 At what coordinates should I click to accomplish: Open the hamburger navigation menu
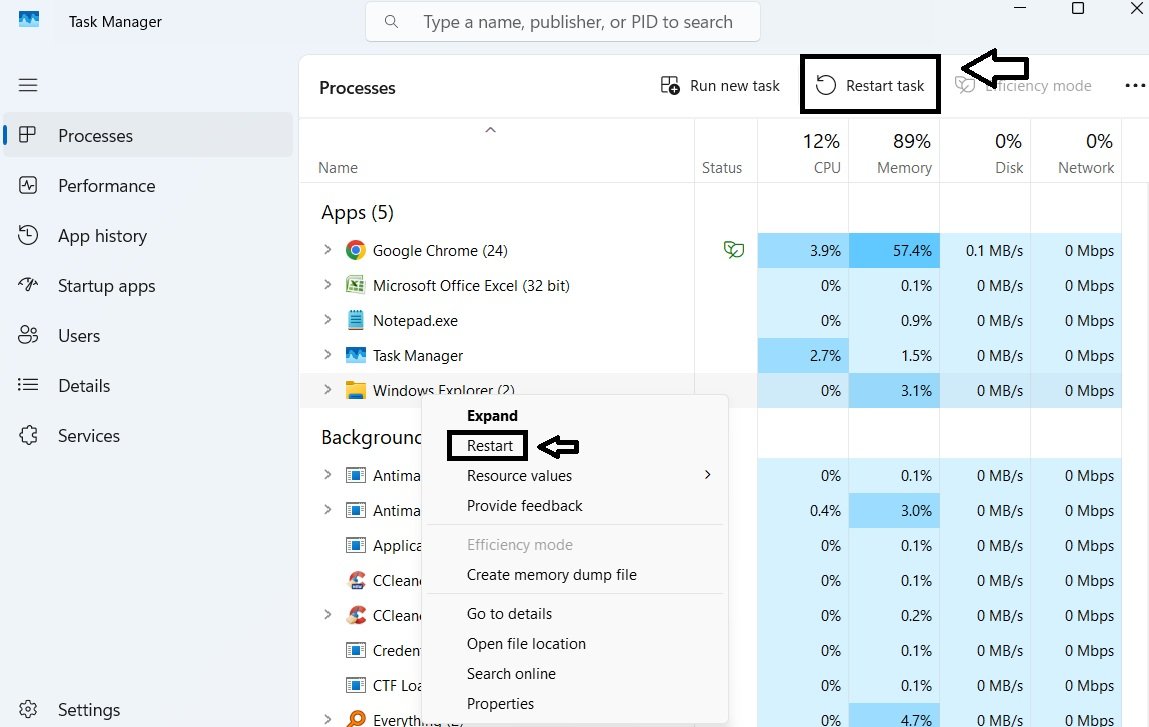[28, 85]
